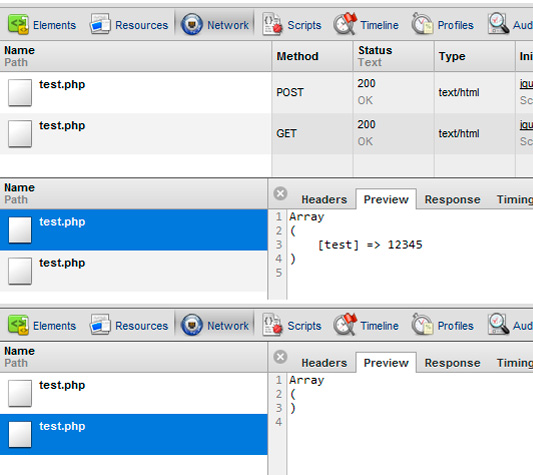Image resolution: width=533 pixels, height=475 pixels.
Task: Select the GET test.php request row
Action: pos(266,134)
